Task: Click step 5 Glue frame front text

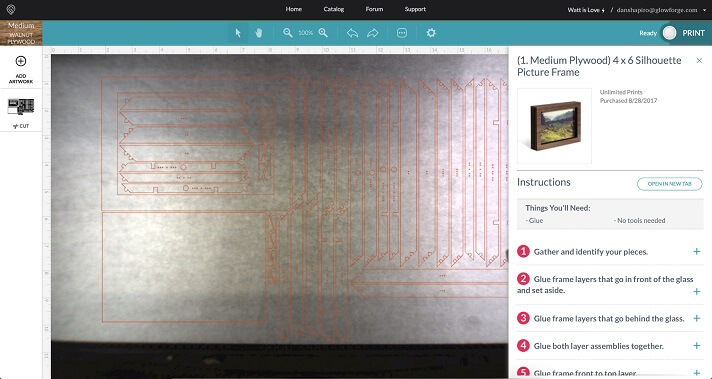Action: coord(585,373)
